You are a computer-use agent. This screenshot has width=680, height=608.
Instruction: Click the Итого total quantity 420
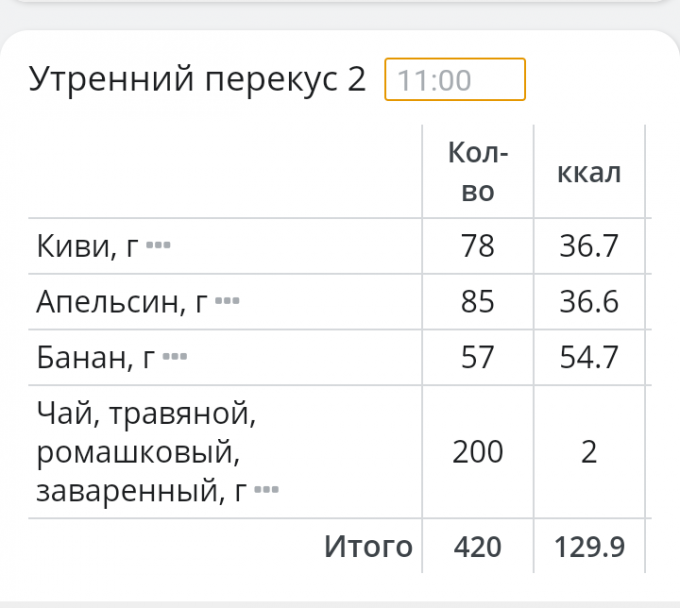[x=478, y=547]
